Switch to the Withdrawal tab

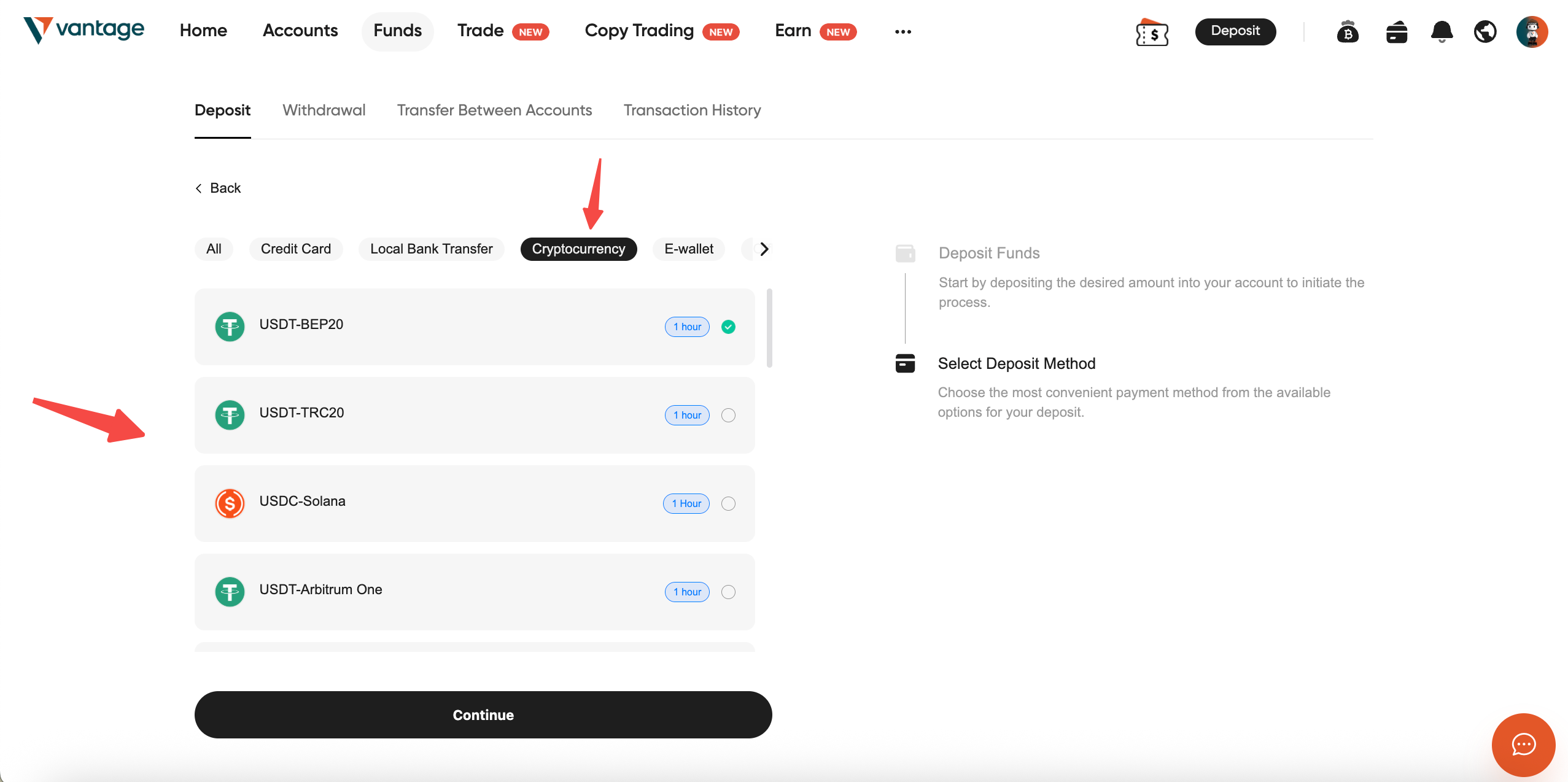pos(324,110)
